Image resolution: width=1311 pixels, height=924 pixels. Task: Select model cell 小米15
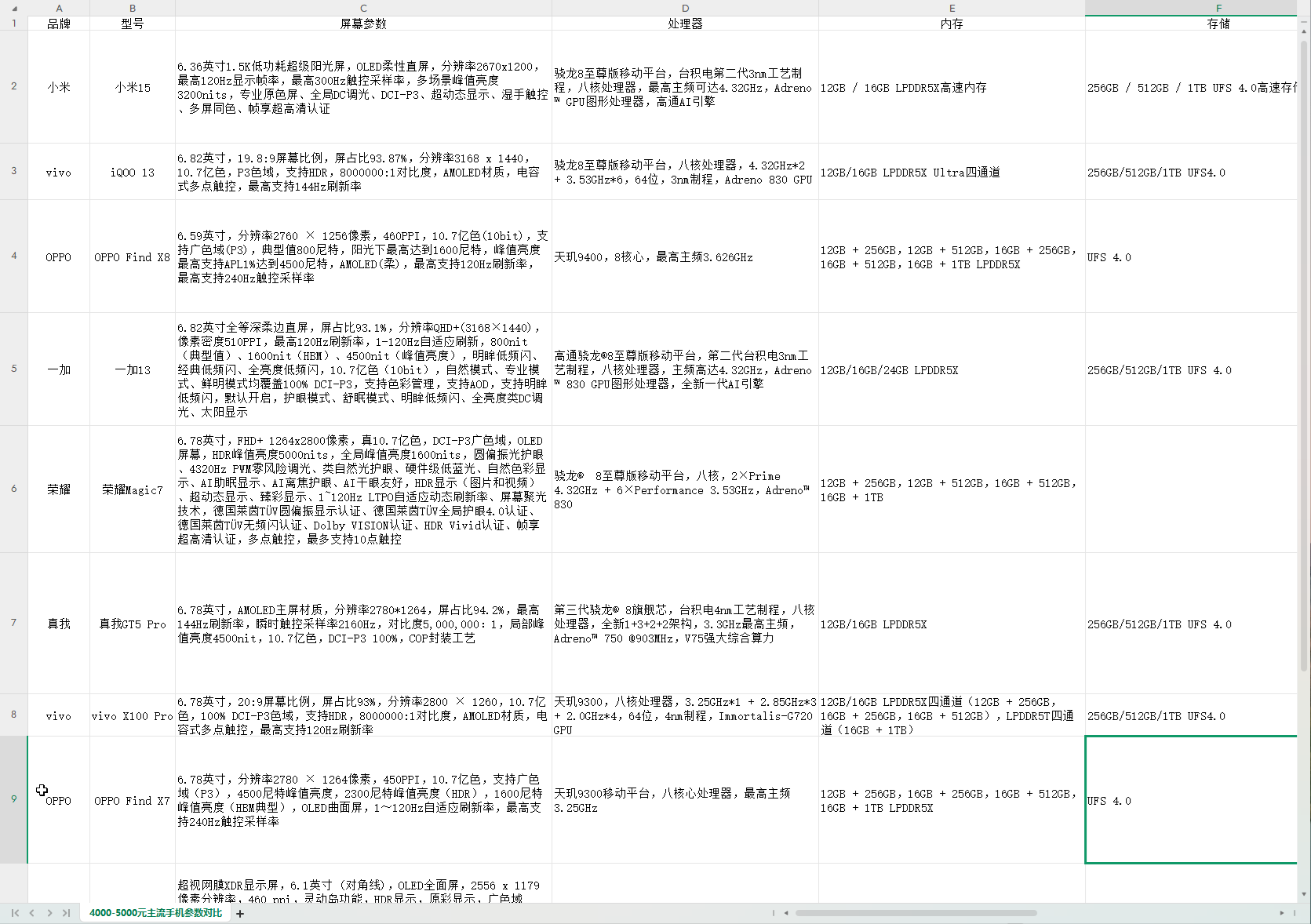[x=133, y=87]
